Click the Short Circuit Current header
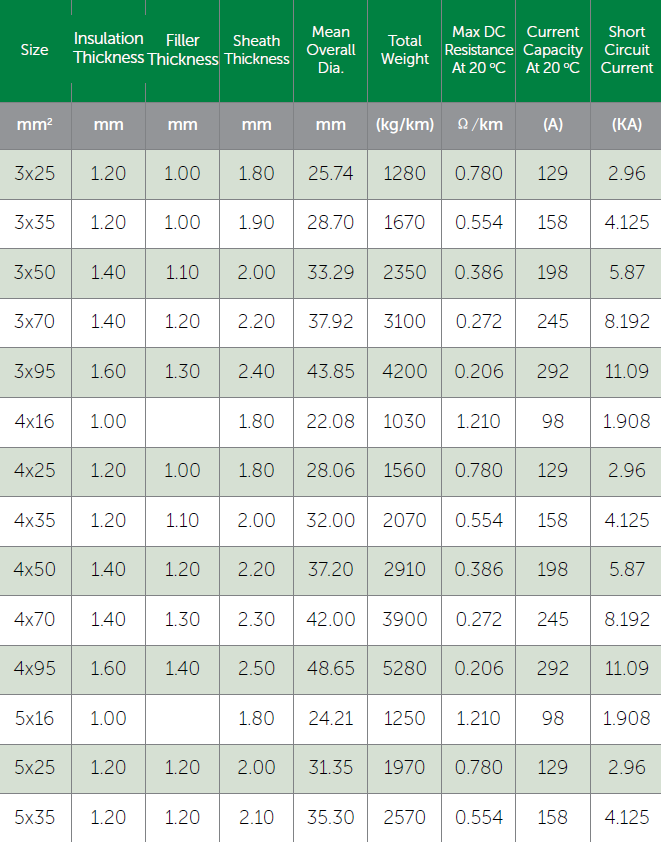The image size is (661, 842). (x=626, y=50)
